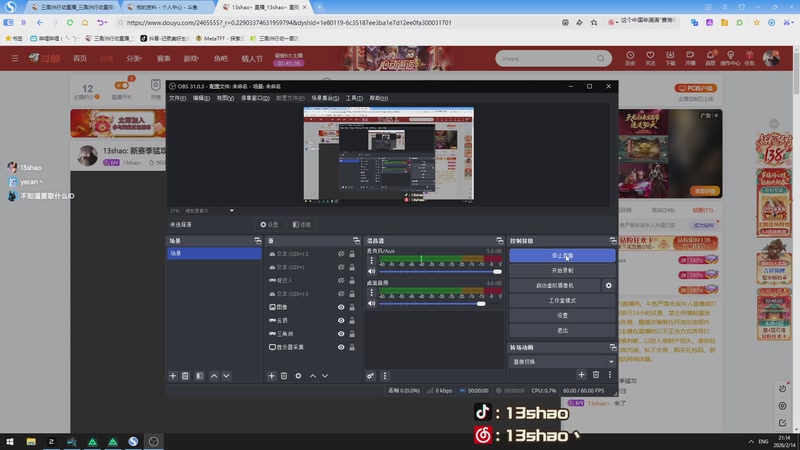
Task: Show the 文本 (GDI+) 2 source
Action: [x=341, y=254]
